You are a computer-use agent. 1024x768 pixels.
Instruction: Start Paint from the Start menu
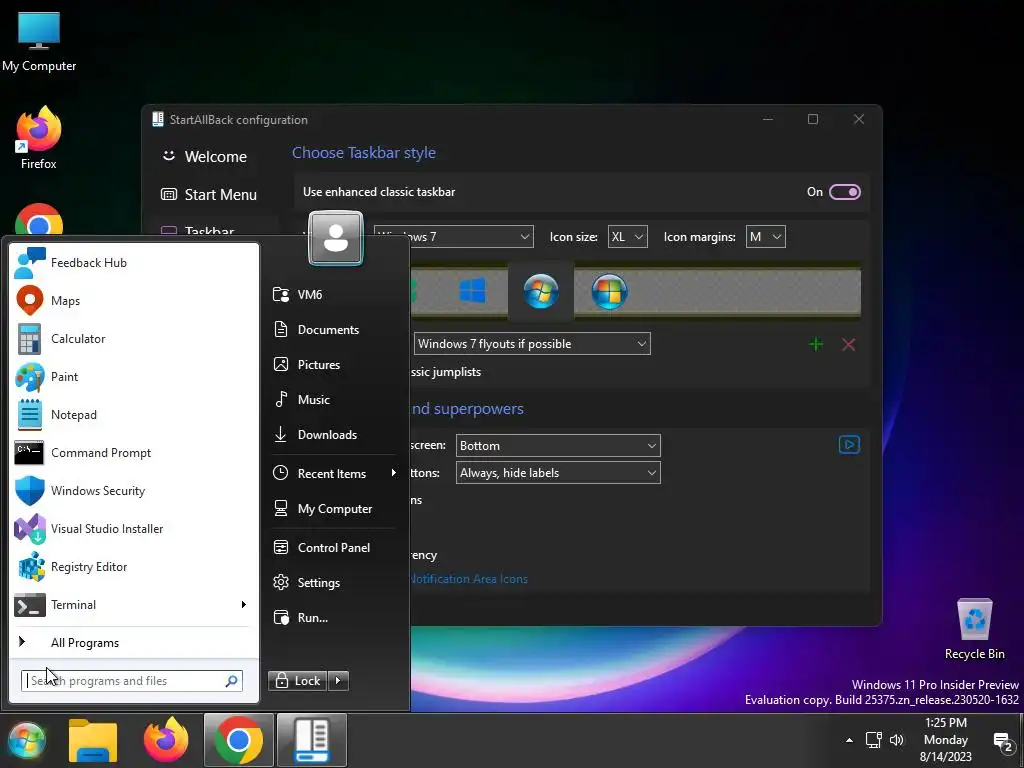[134, 377]
